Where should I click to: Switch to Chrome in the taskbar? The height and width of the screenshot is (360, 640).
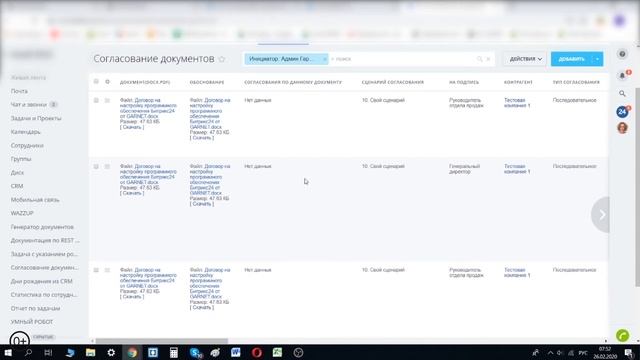(x=132, y=353)
